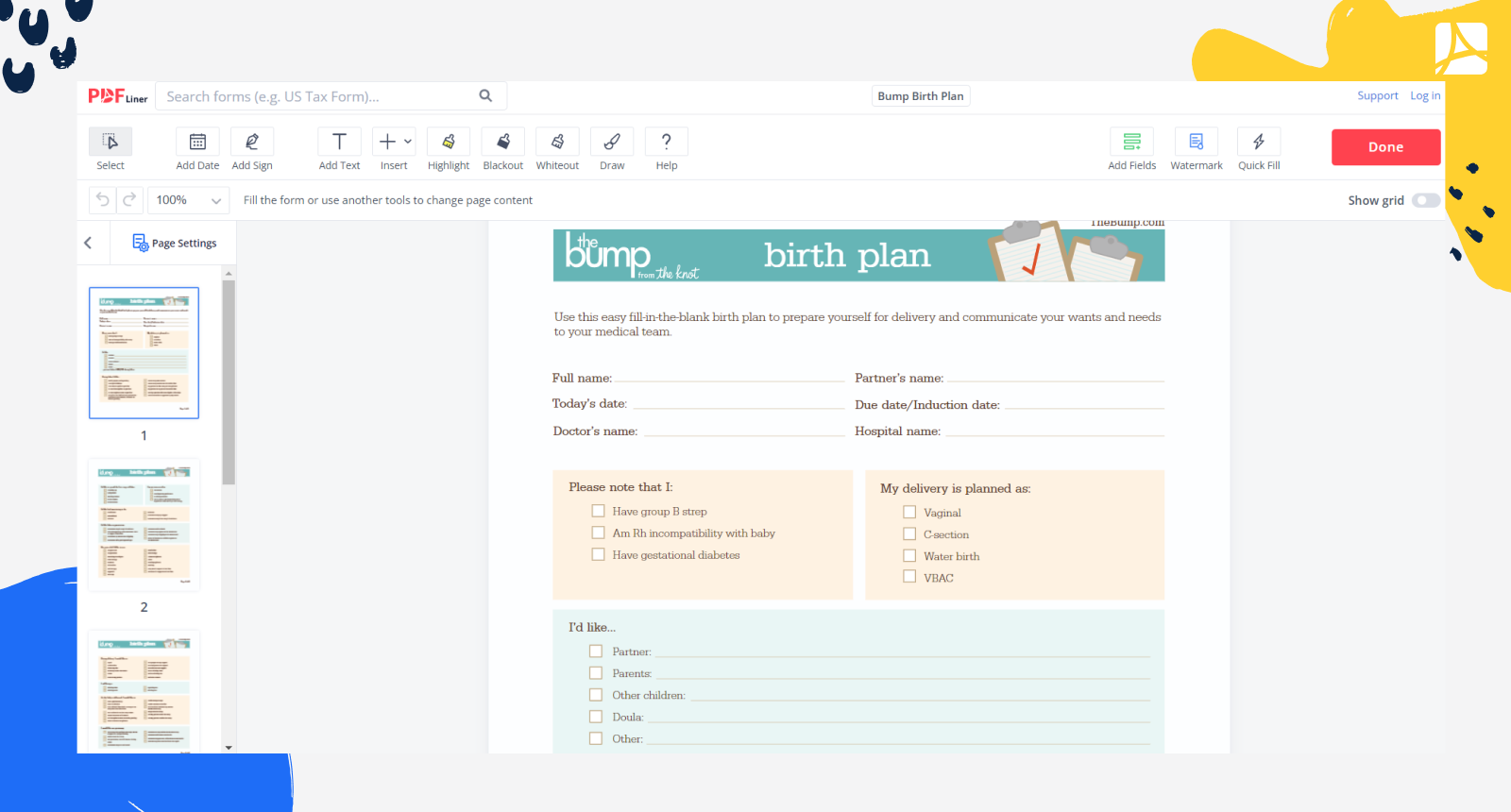
Task: Open the 100% zoom level dropdown
Action: click(189, 200)
